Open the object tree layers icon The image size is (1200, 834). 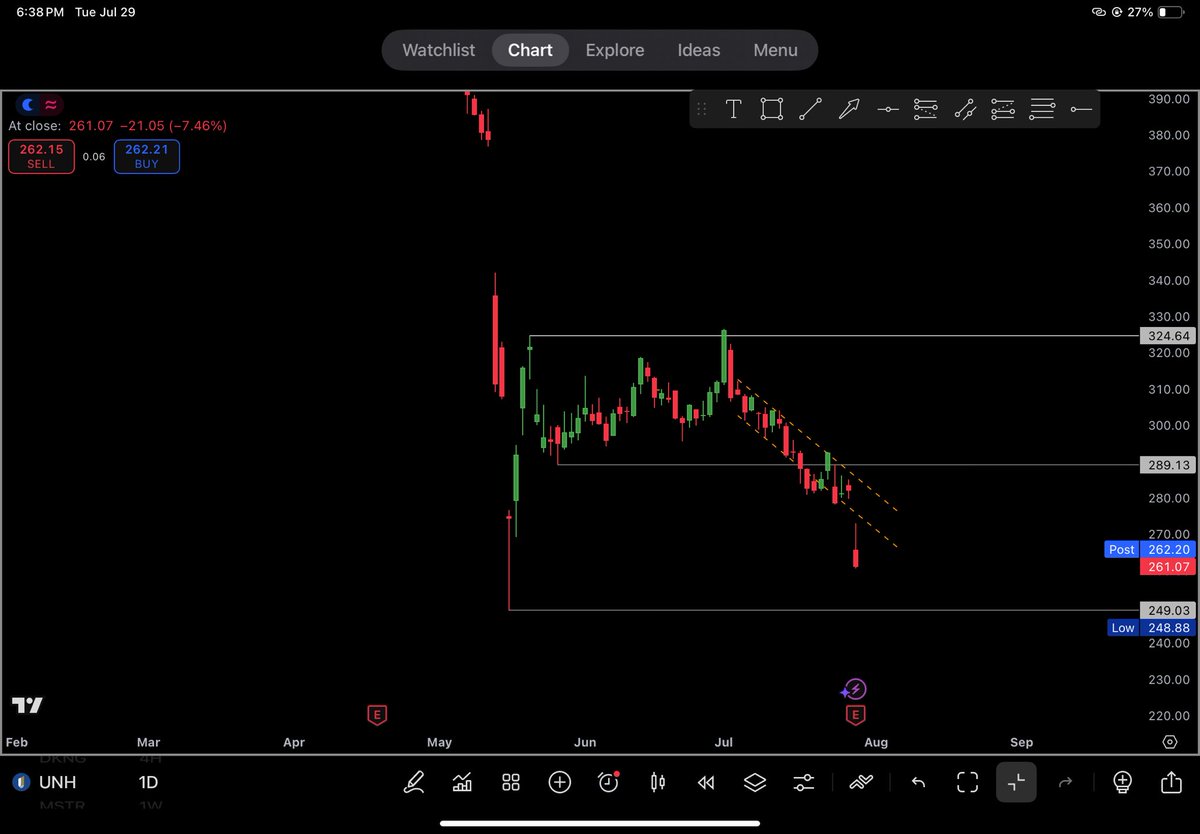[x=755, y=782]
